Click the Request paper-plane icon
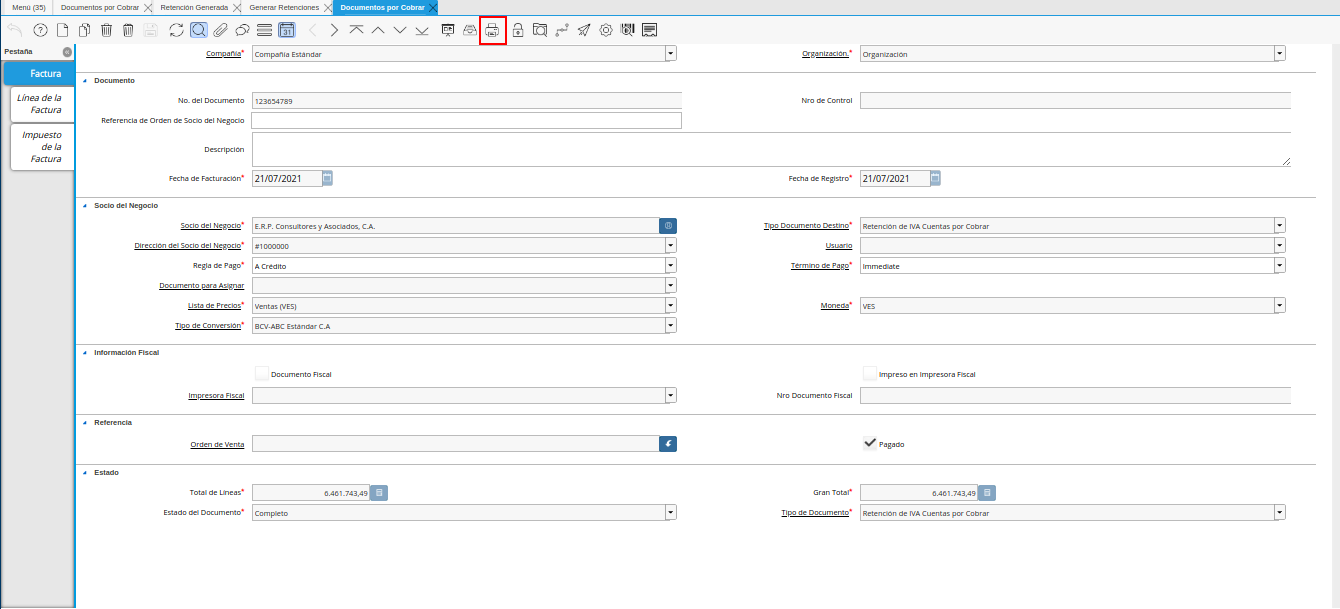 click(584, 30)
